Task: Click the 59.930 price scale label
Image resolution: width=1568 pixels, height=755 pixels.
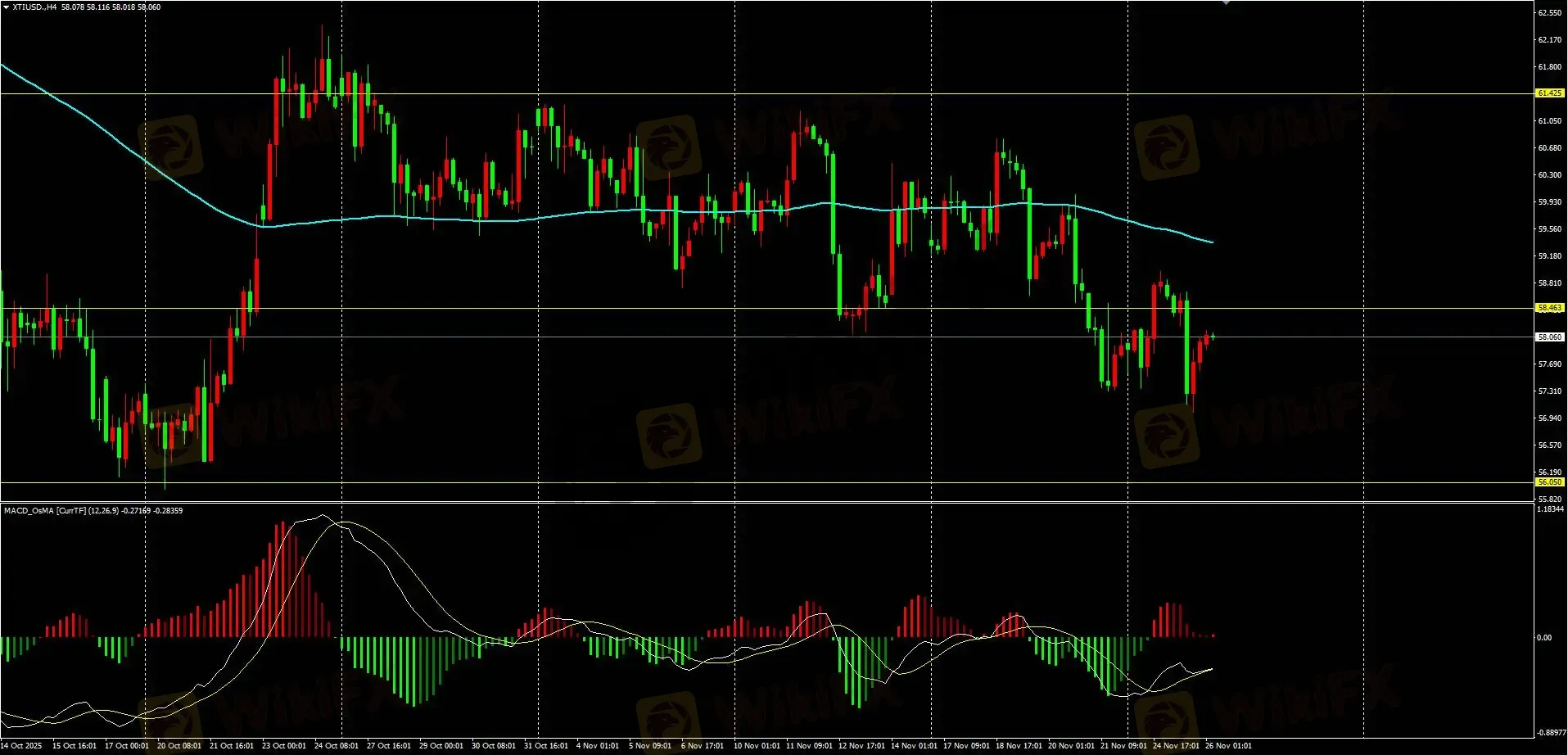Action: click(x=1550, y=202)
